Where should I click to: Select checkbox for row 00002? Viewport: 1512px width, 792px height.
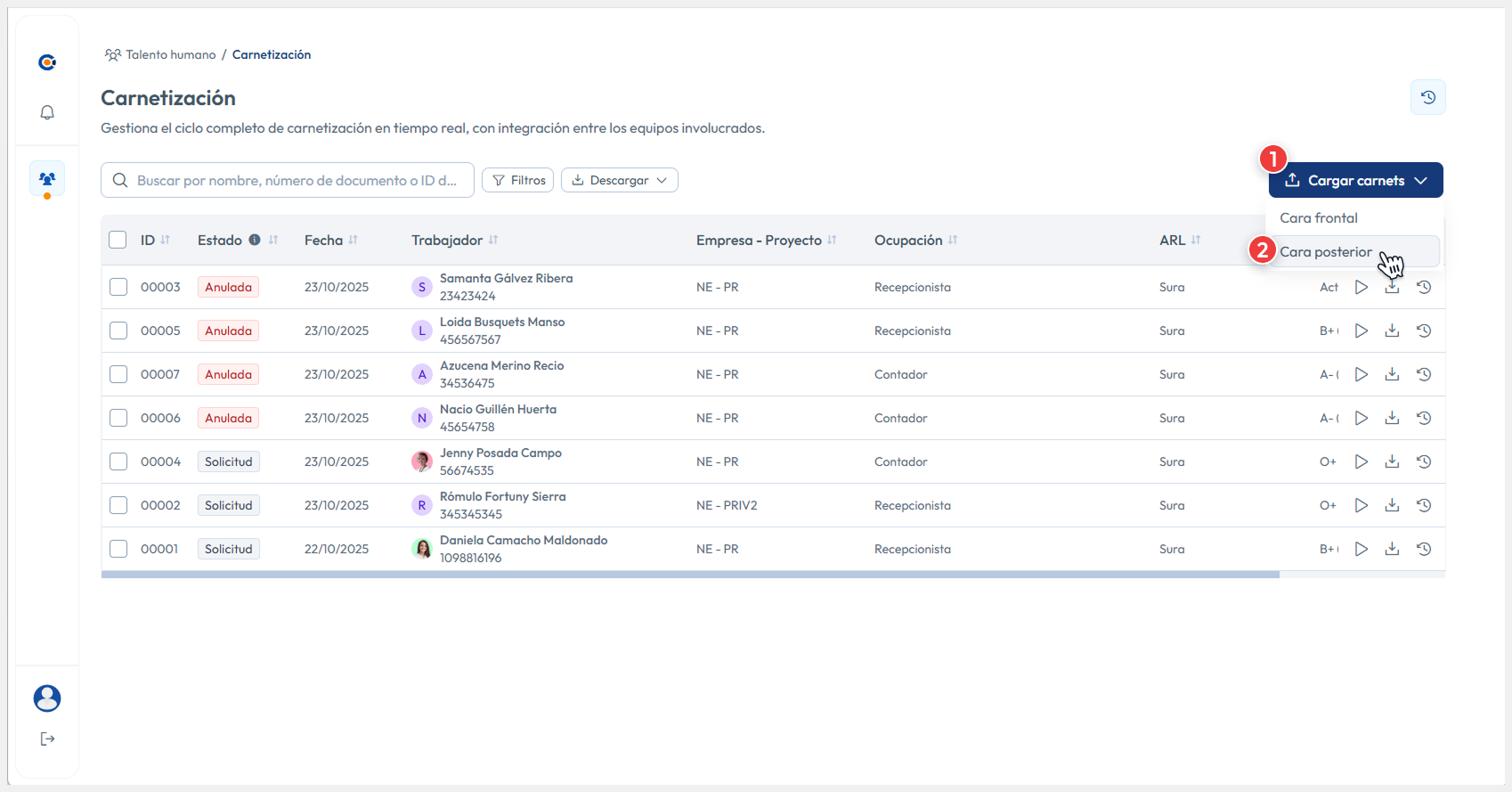pyautogui.click(x=118, y=505)
